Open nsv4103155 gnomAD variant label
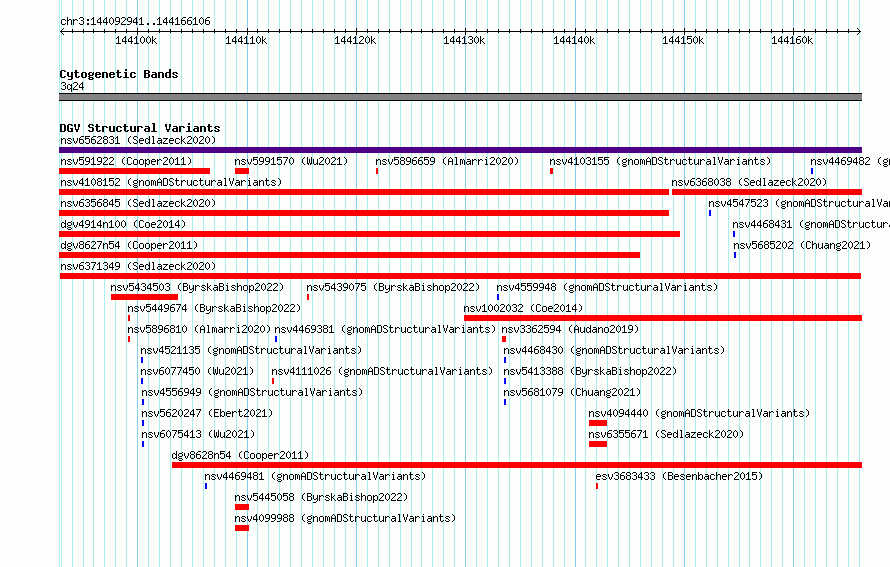890x567 pixels. [660, 161]
